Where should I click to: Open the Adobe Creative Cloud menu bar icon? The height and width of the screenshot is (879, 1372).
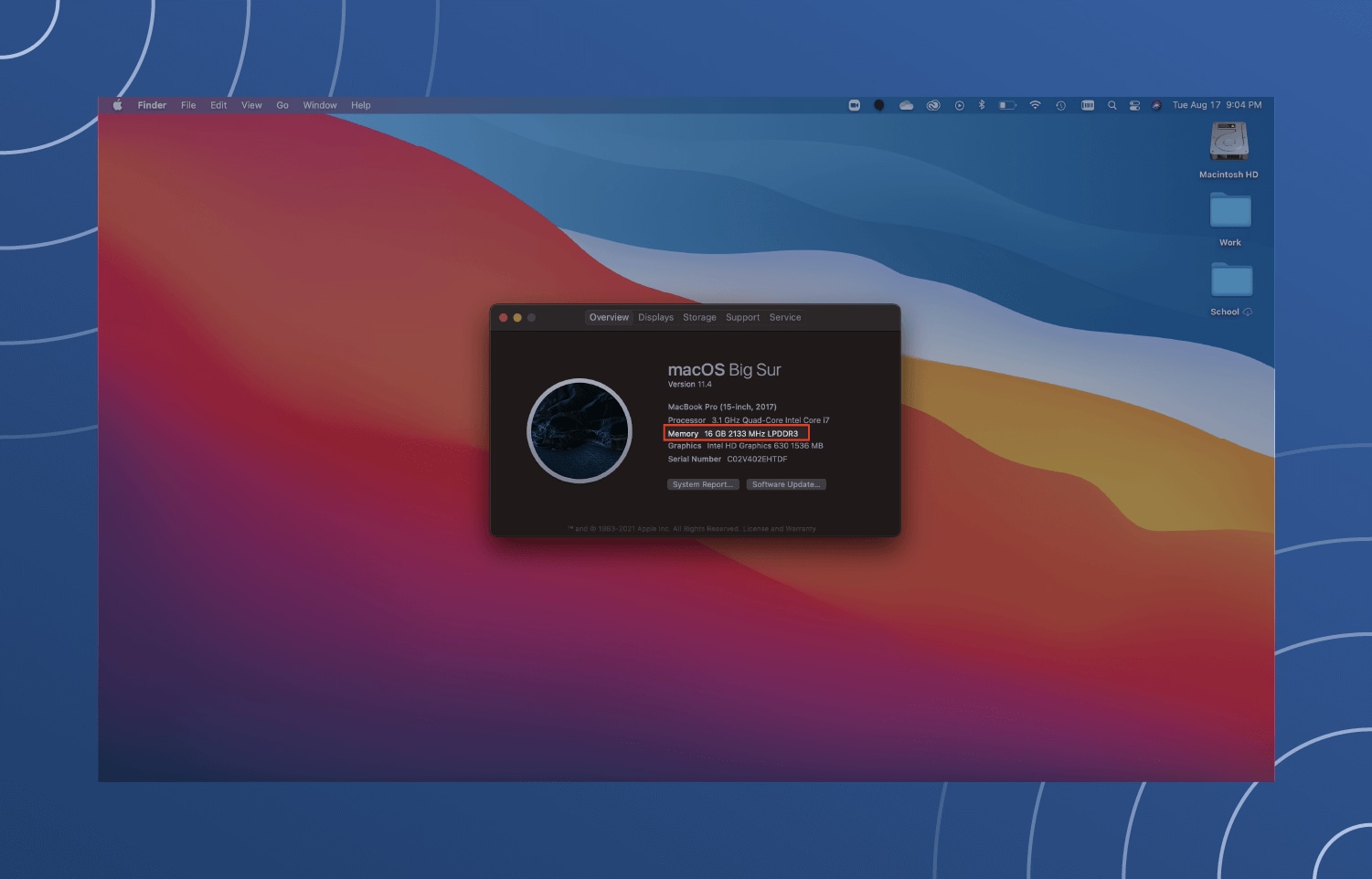933,105
